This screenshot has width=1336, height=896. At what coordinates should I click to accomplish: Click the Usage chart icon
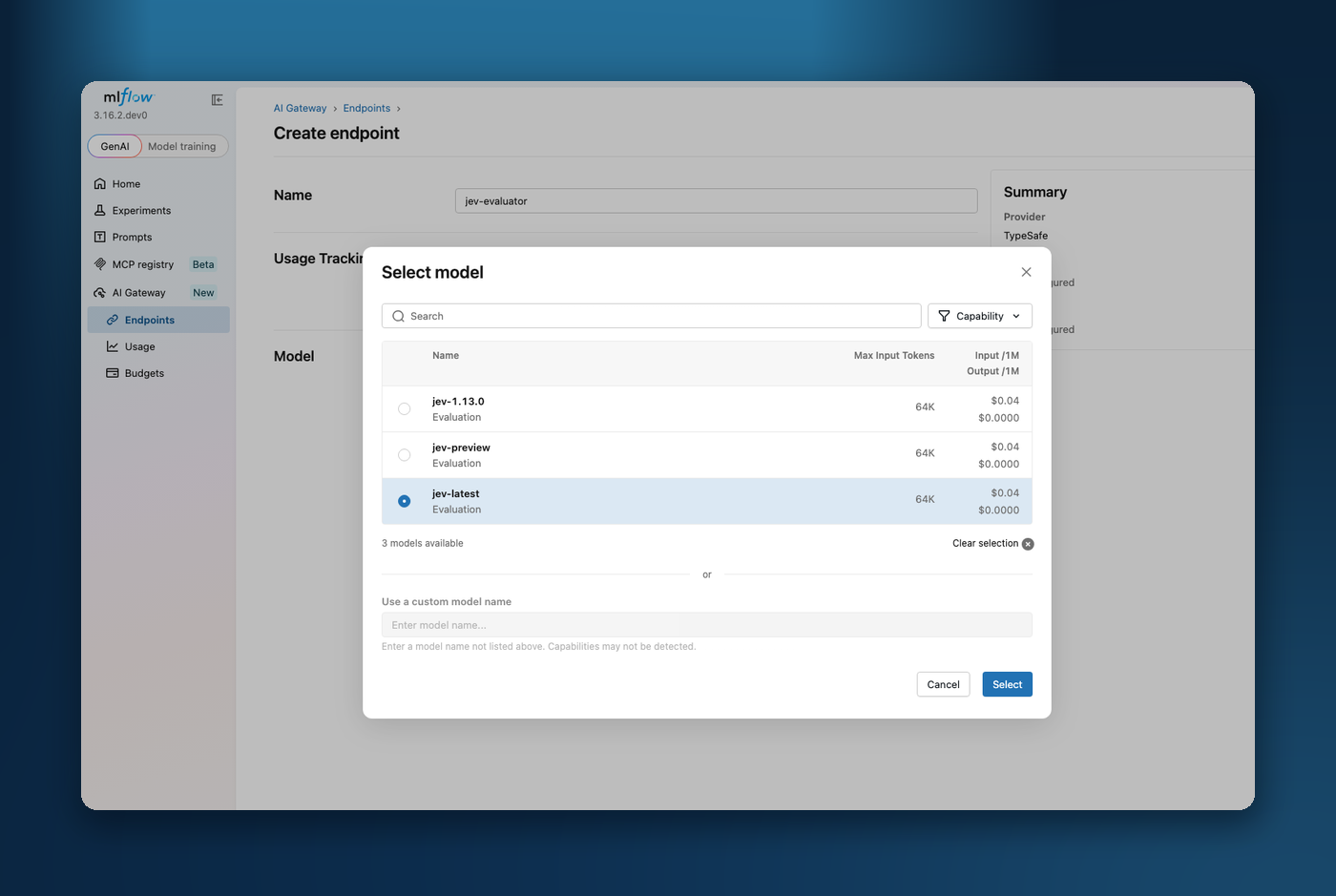pyautogui.click(x=113, y=346)
